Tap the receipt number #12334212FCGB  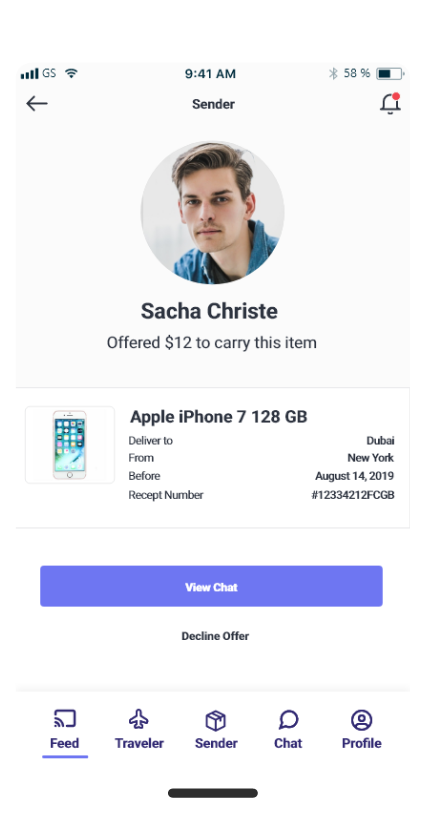pyautogui.click(x=353, y=495)
